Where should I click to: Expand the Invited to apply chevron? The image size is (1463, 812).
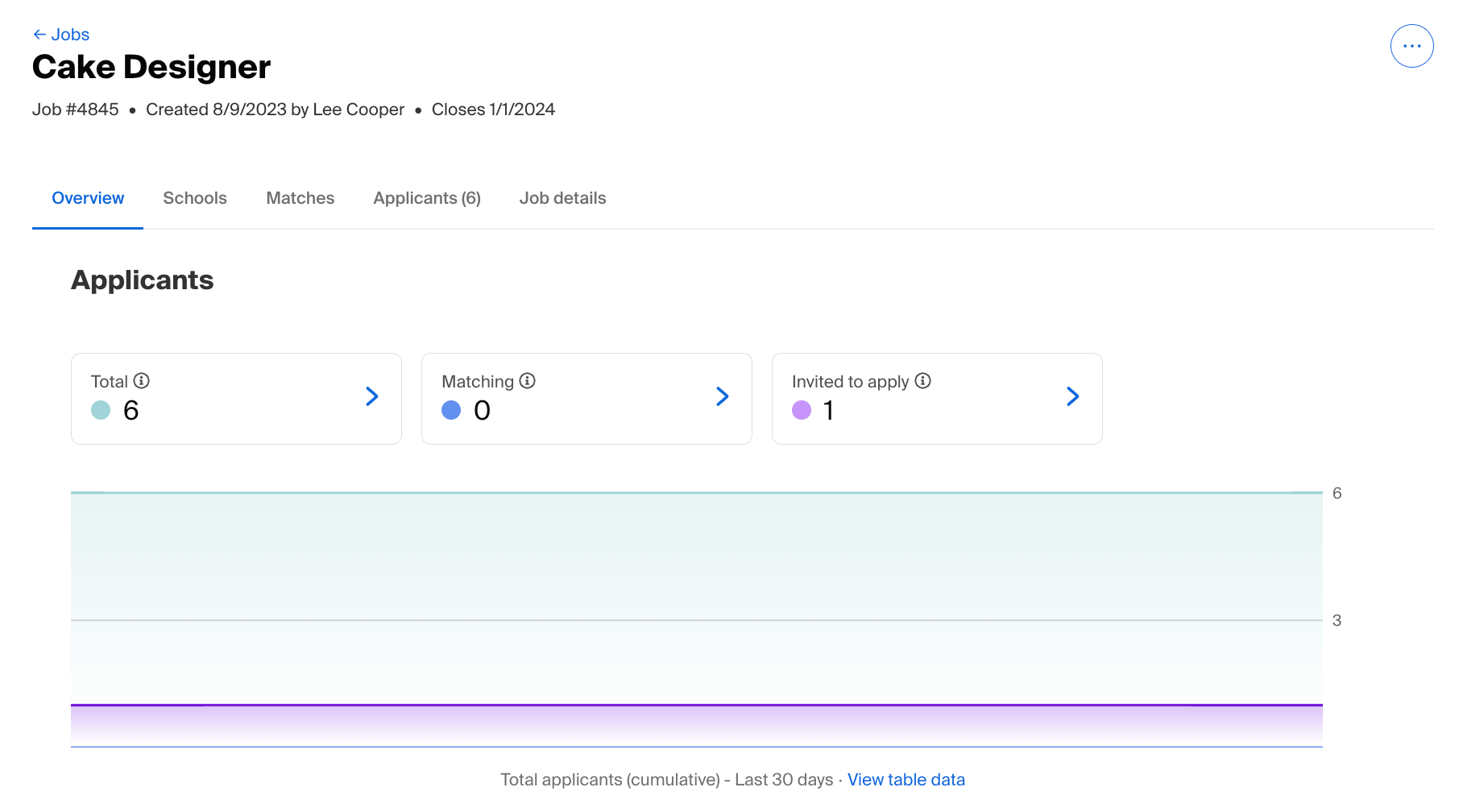pos(1073,396)
